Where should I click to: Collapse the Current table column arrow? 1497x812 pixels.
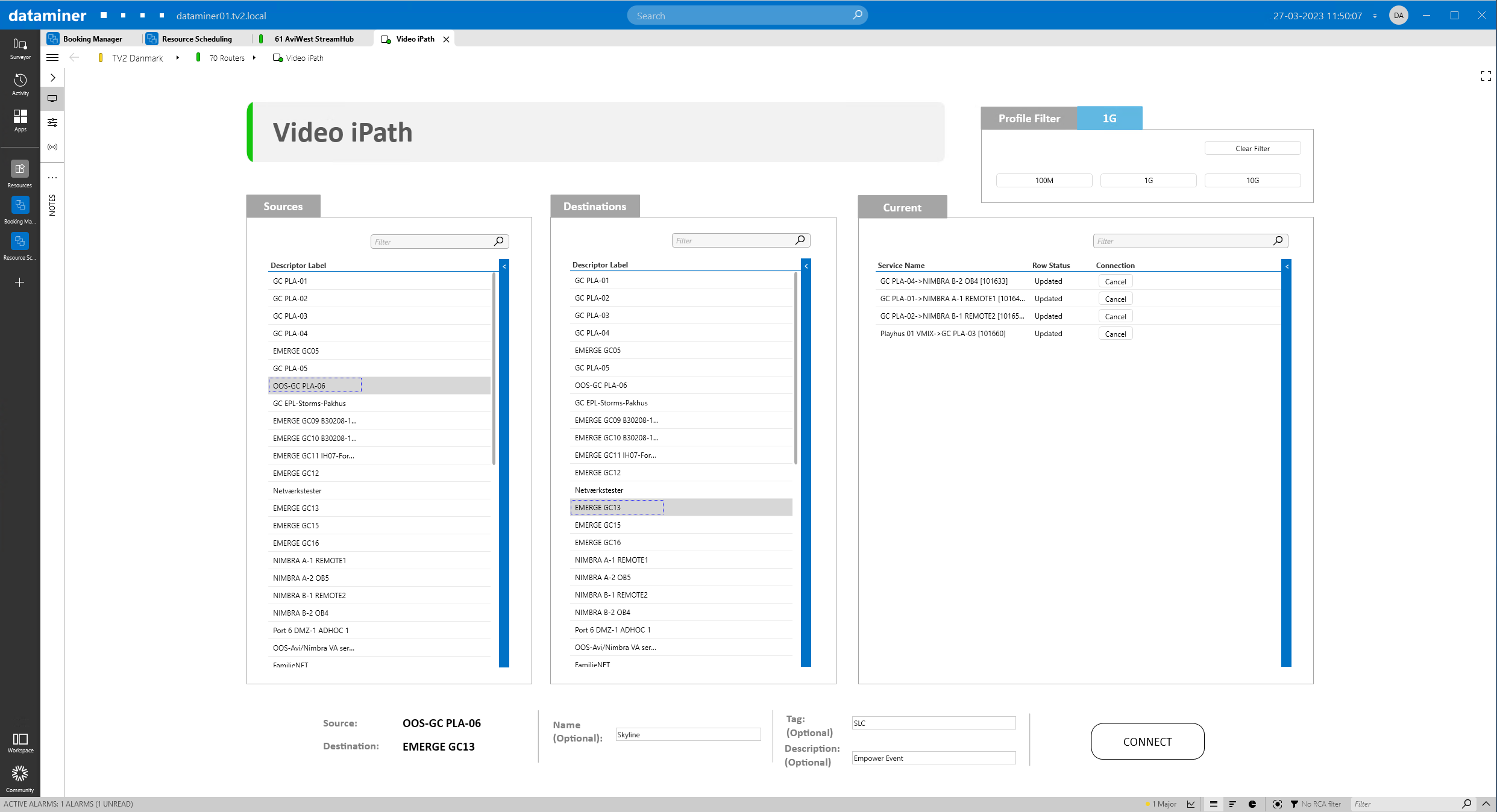1287,266
